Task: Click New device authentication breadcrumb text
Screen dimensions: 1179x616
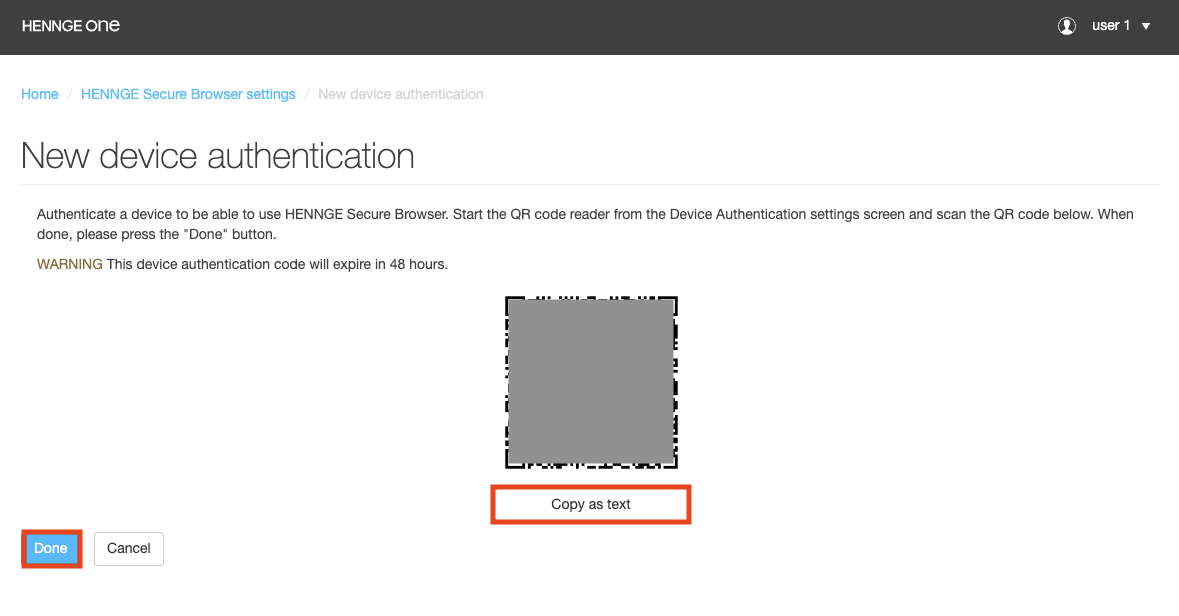Action: (401, 94)
